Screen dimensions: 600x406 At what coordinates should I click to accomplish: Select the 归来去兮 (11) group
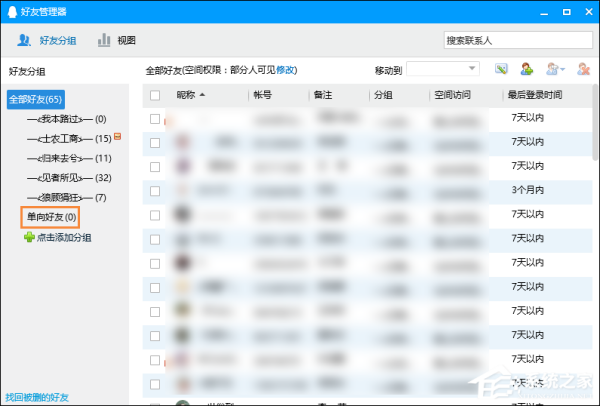[x=69, y=158]
